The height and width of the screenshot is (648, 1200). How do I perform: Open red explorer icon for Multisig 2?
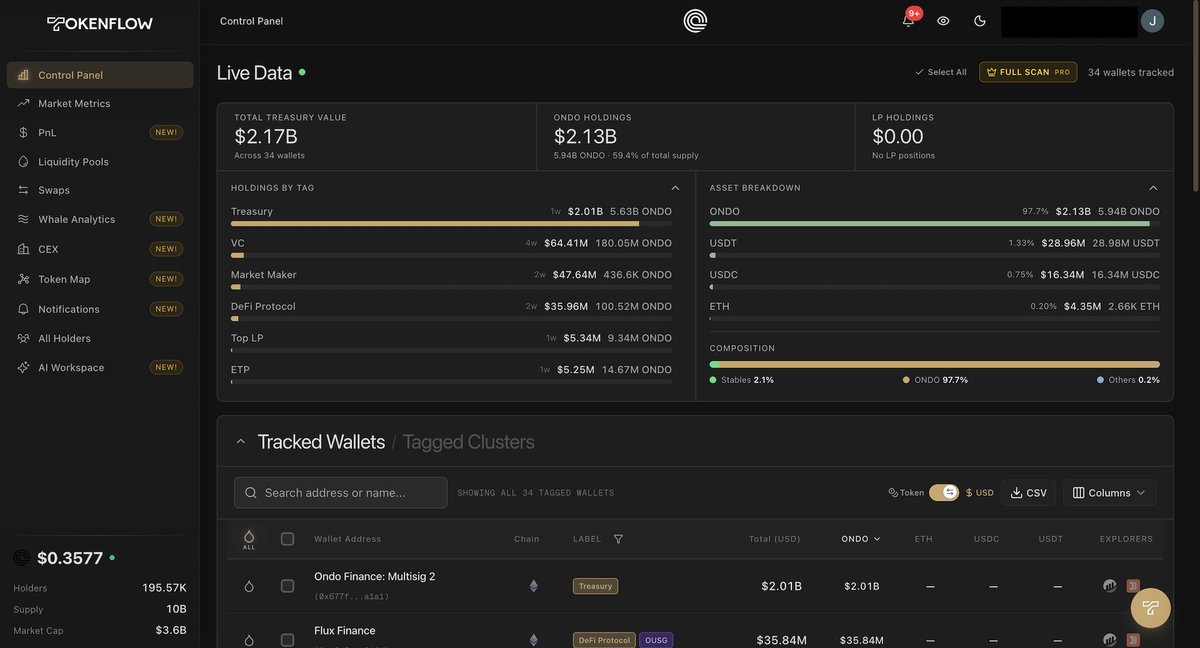[x=1133, y=586]
